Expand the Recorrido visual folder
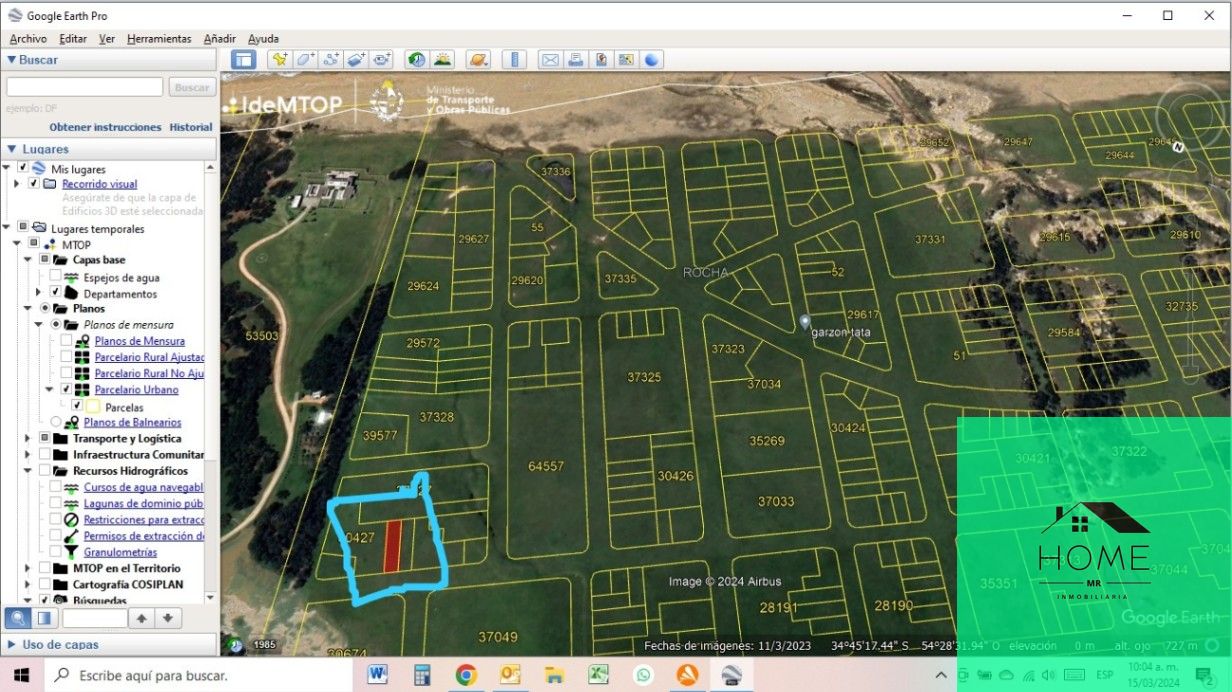 pyautogui.click(x=17, y=184)
